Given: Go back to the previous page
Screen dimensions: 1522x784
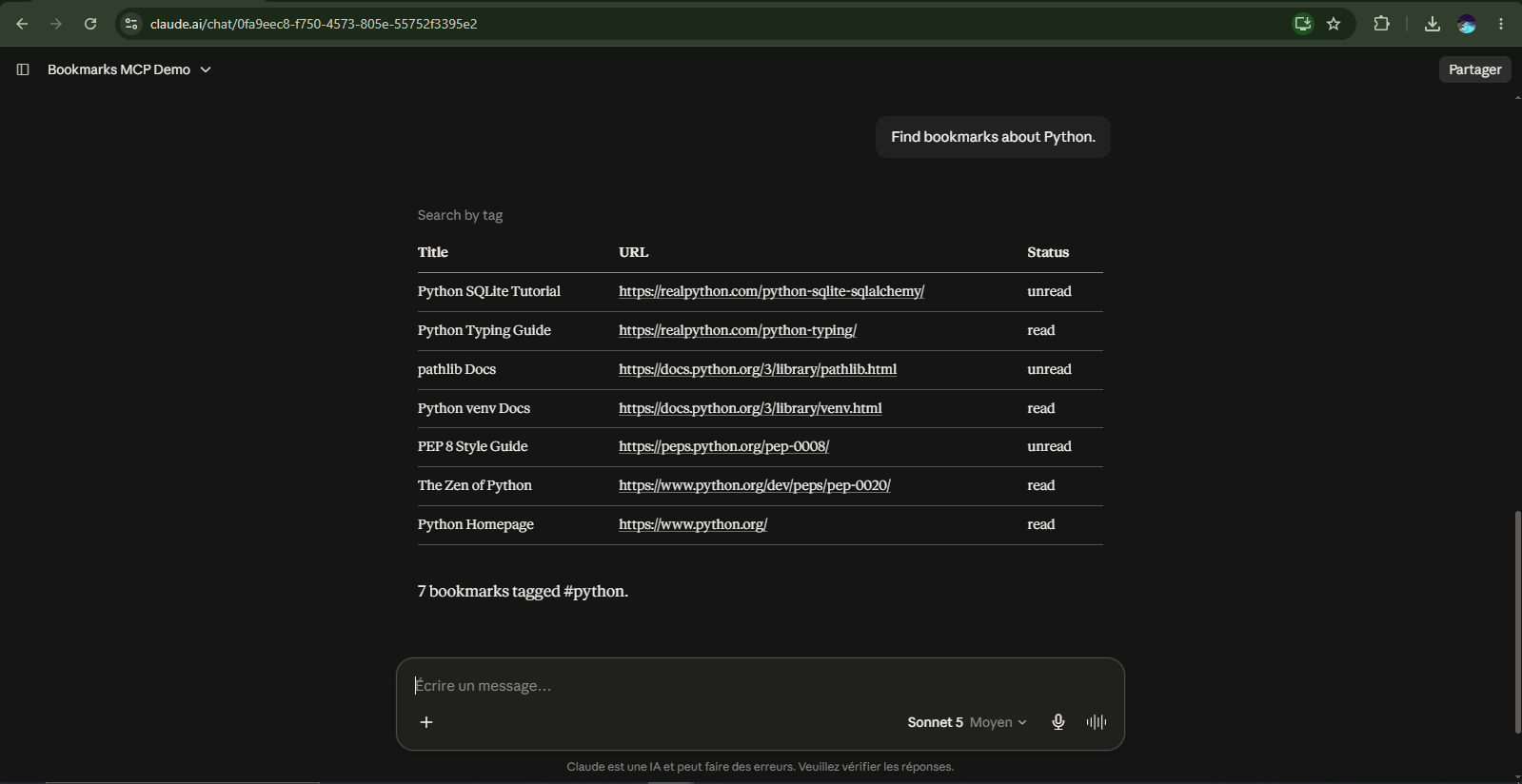Looking at the screenshot, I should (x=22, y=24).
